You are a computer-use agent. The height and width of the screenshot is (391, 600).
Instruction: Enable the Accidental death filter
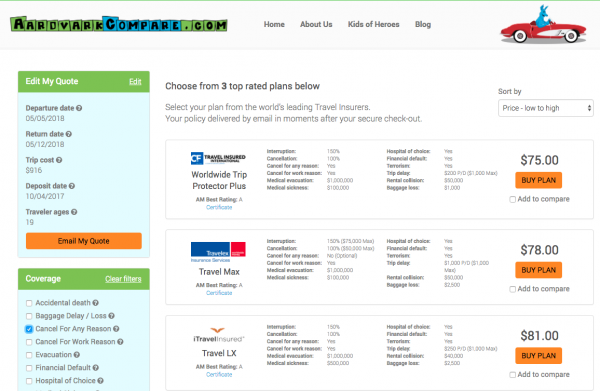tap(29, 303)
